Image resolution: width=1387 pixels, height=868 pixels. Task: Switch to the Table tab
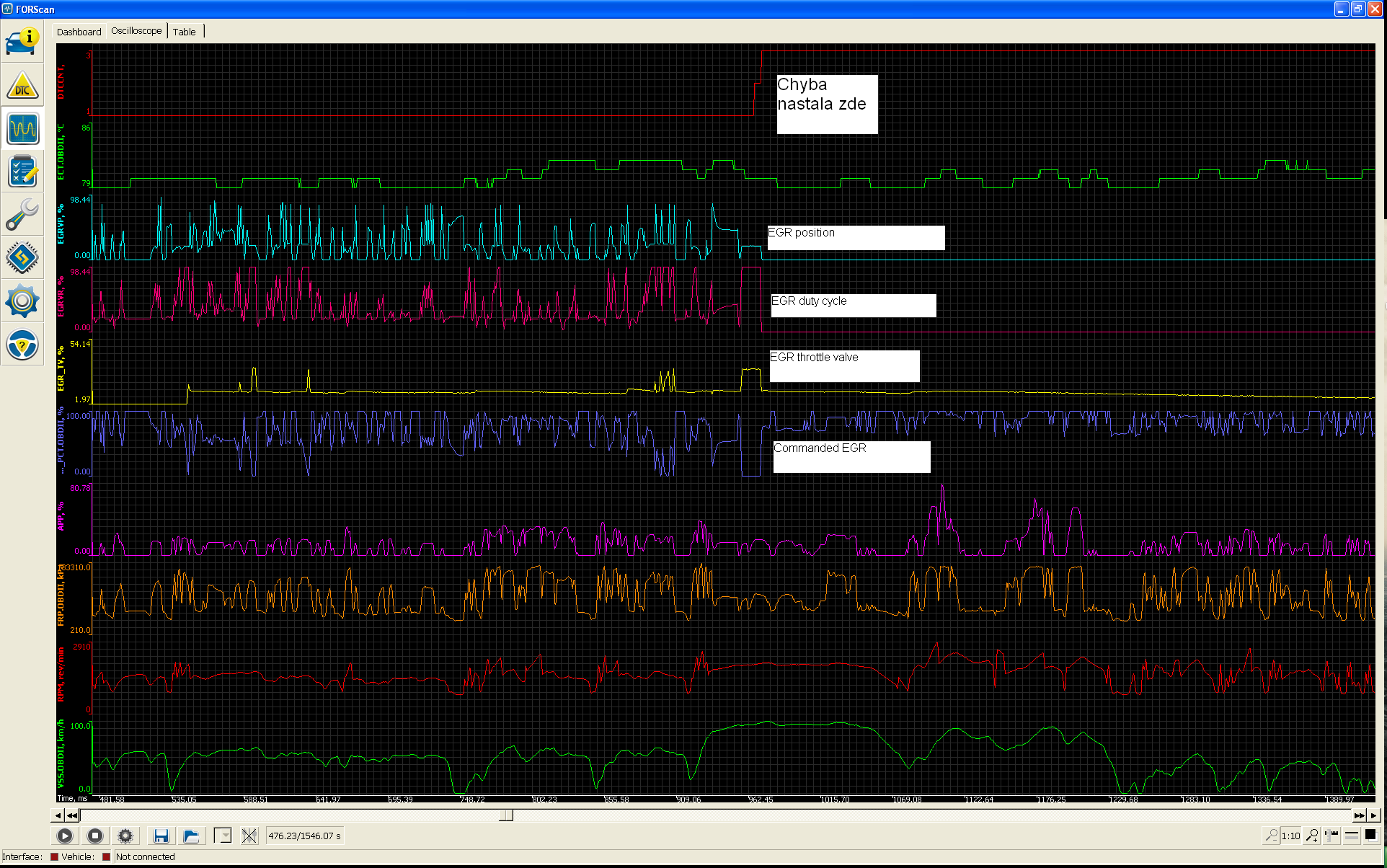(184, 32)
